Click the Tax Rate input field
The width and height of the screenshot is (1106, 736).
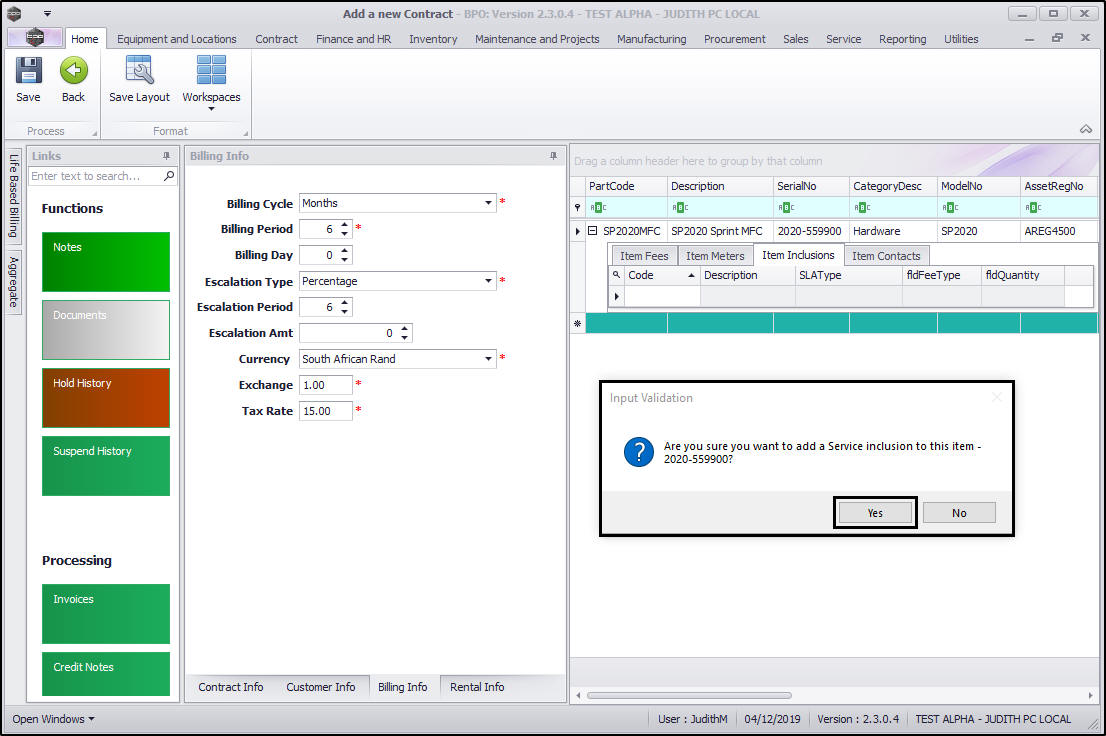325,411
